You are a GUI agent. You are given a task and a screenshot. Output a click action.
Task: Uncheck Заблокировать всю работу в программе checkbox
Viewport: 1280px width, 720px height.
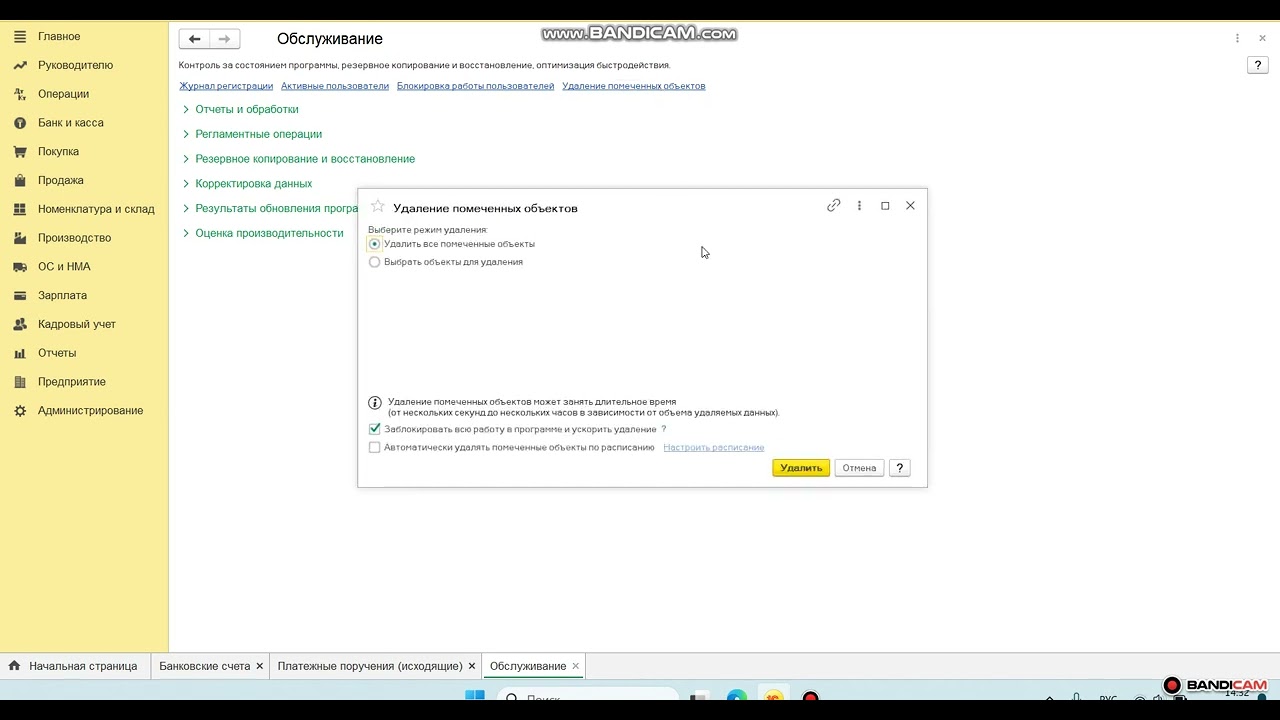[x=375, y=429]
